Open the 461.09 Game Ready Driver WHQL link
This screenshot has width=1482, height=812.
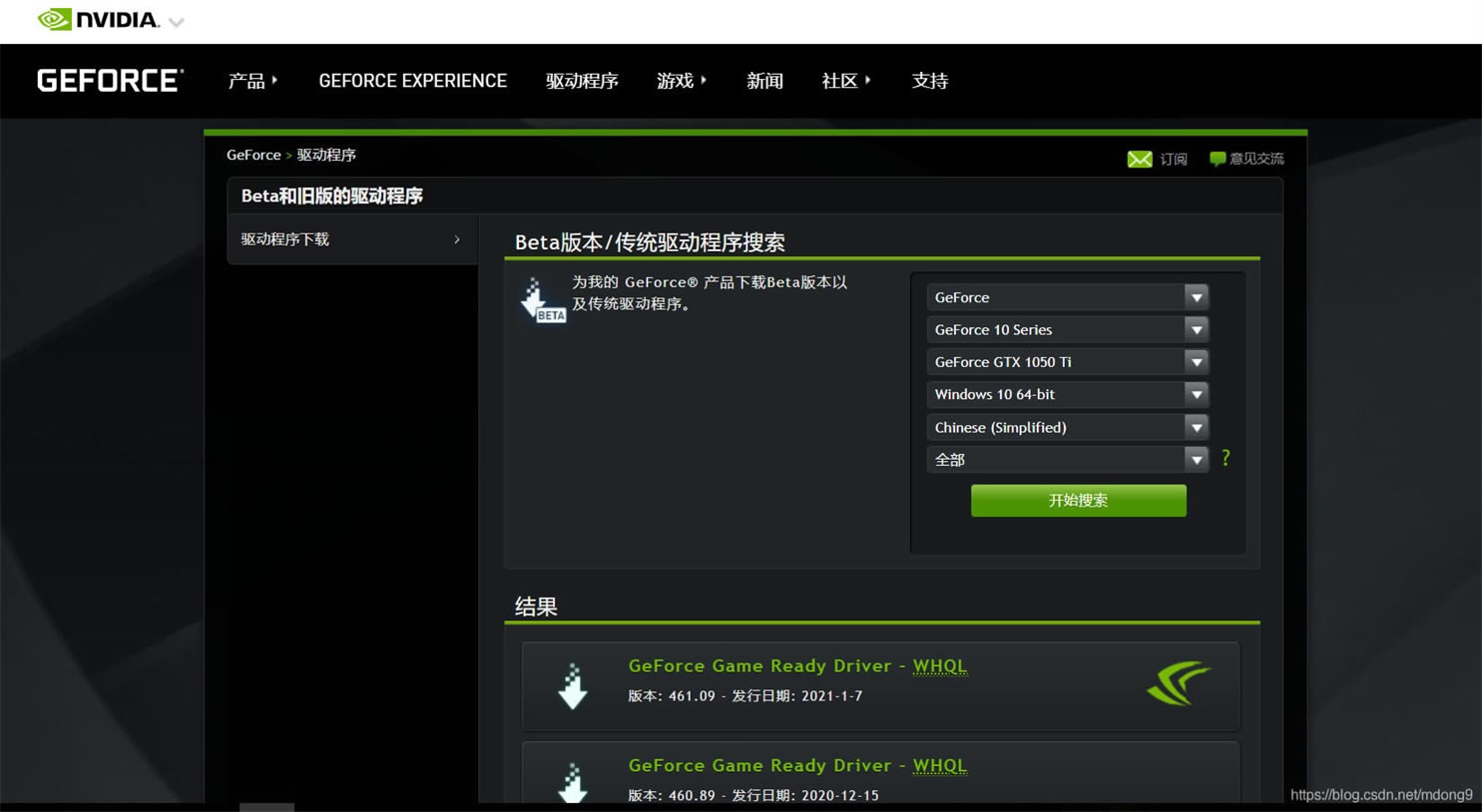pyautogui.click(x=797, y=665)
